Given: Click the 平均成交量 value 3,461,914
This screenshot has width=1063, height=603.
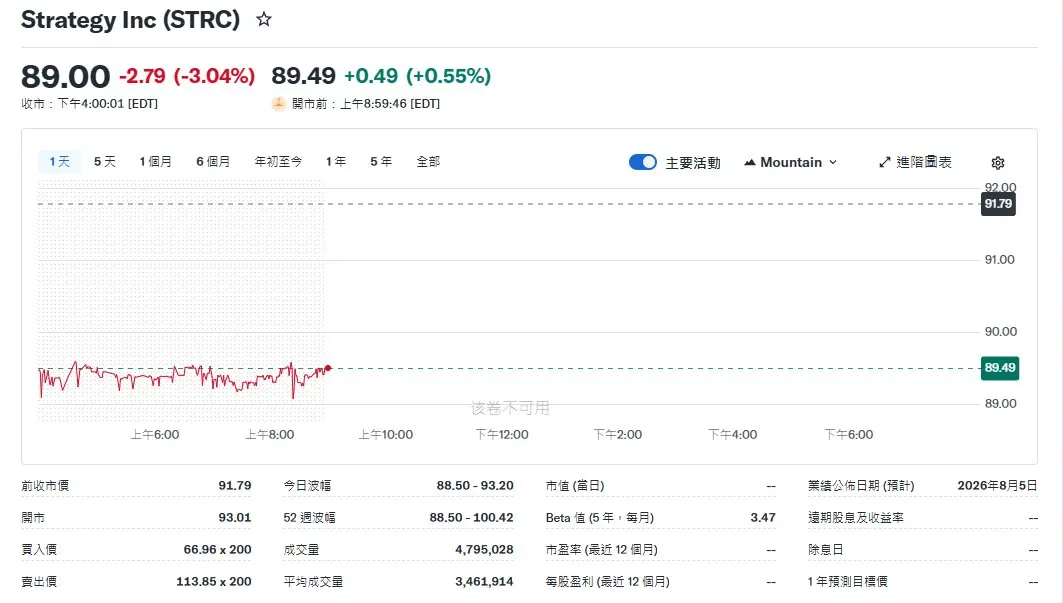Looking at the screenshot, I should [x=484, y=581].
